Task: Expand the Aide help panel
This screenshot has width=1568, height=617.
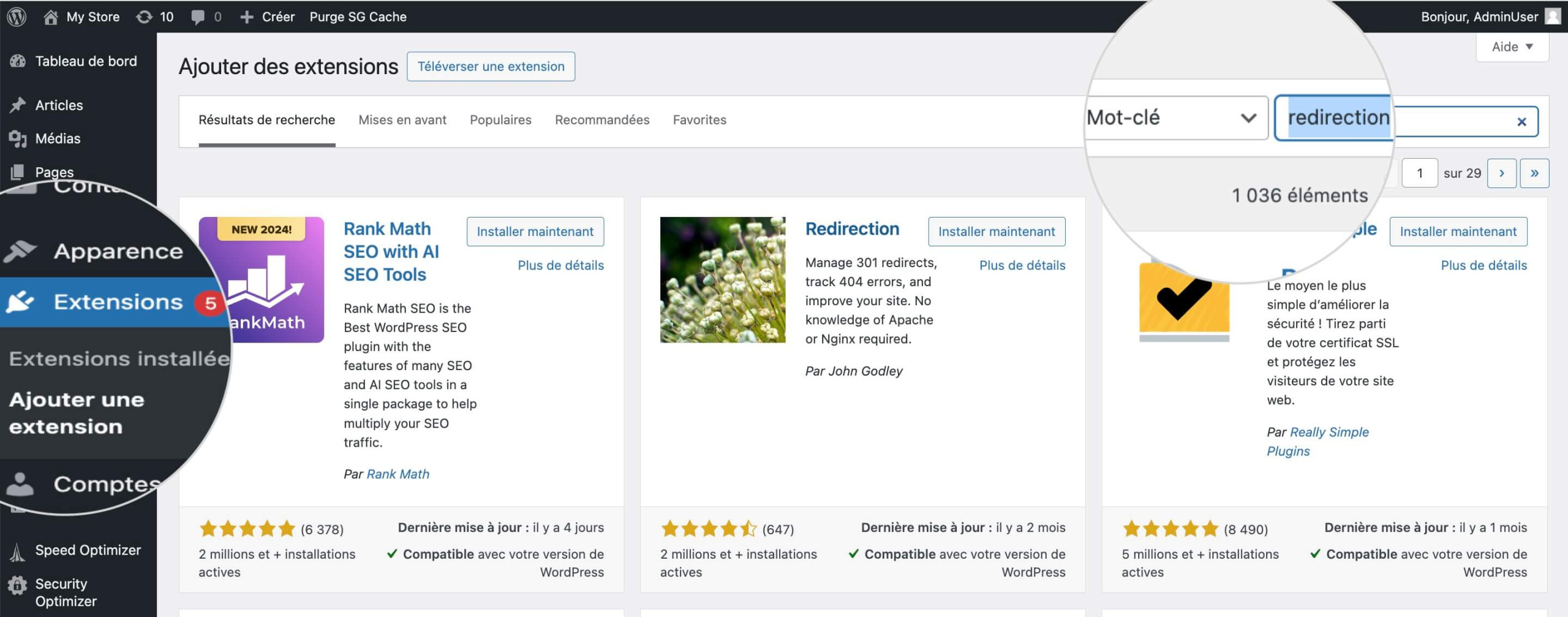Action: coord(1512,47)
